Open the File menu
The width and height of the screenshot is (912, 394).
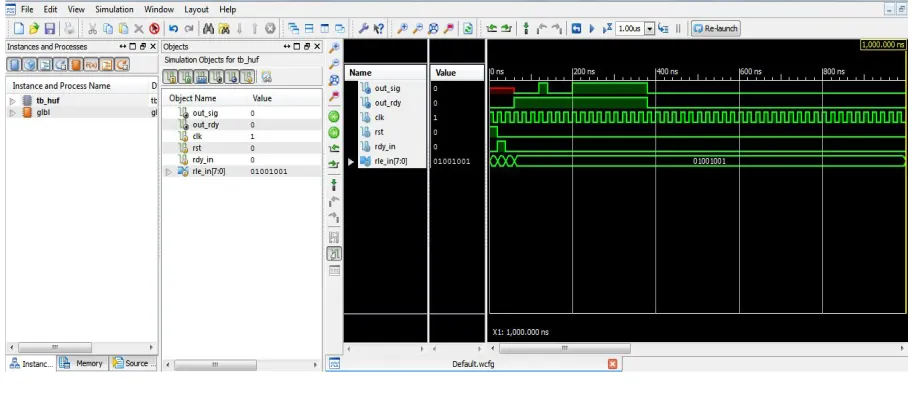point(27,9)
